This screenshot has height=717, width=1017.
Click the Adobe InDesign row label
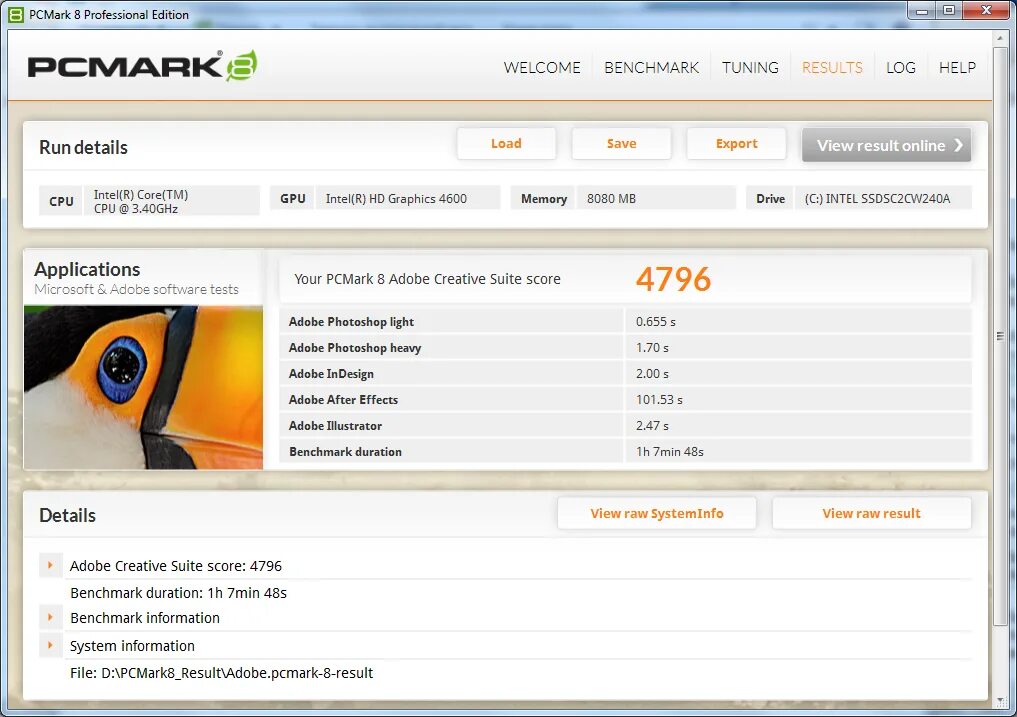(331, 374)
